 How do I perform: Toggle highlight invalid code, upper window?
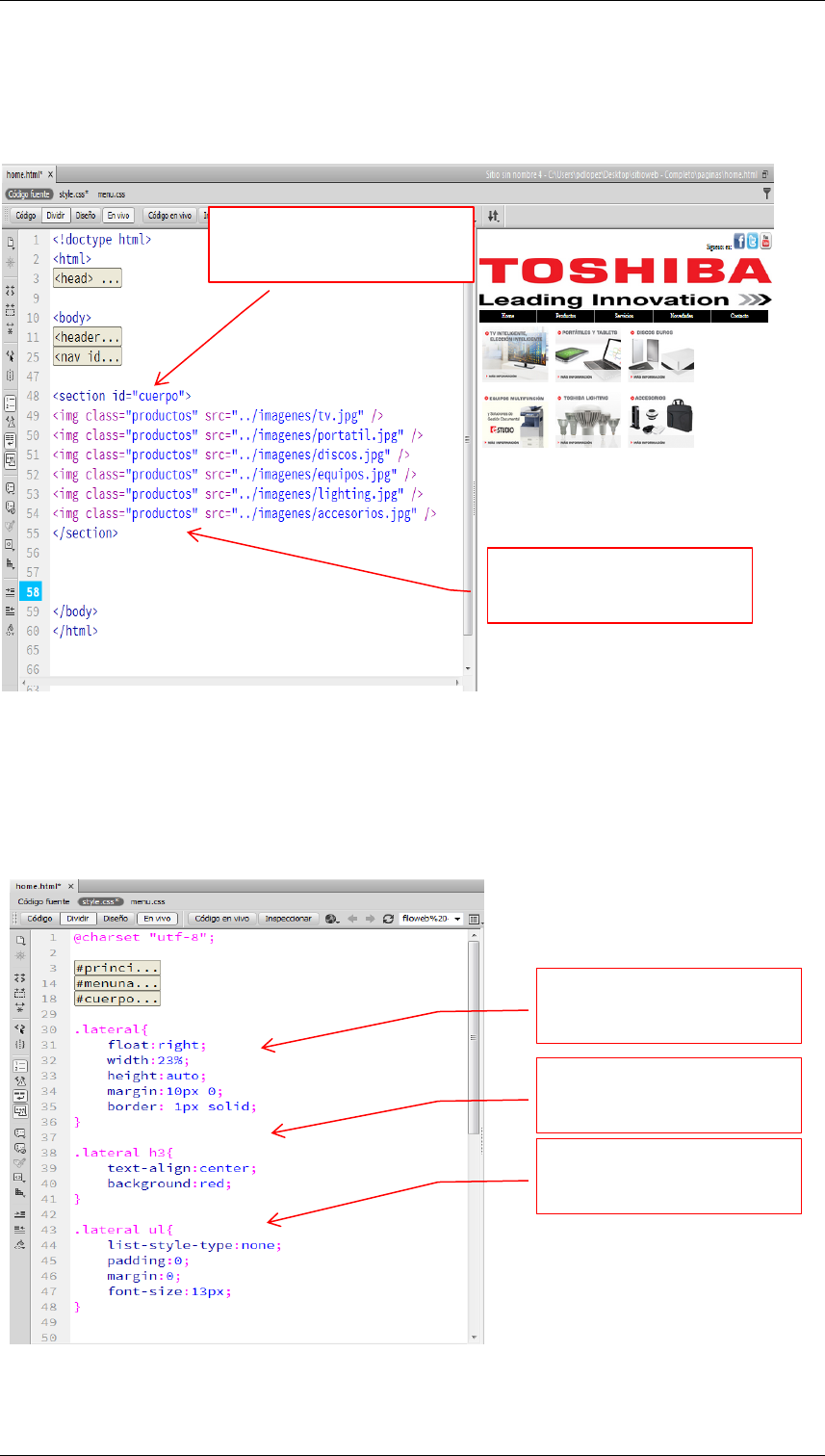click(11, 422)
